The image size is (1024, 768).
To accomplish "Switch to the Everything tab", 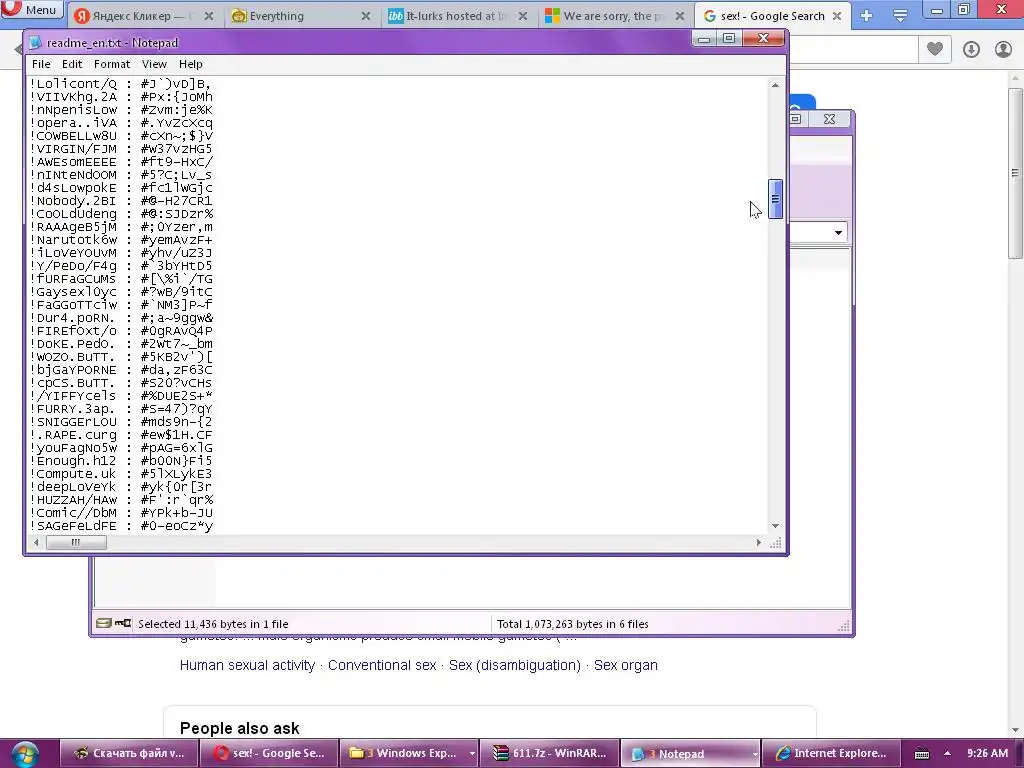I will click(301, 16).
